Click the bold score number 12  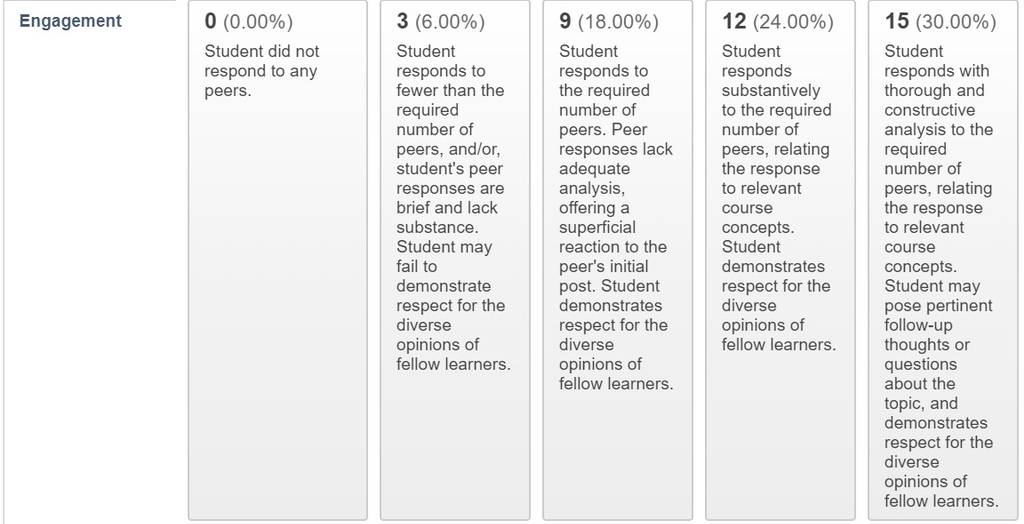734,21
